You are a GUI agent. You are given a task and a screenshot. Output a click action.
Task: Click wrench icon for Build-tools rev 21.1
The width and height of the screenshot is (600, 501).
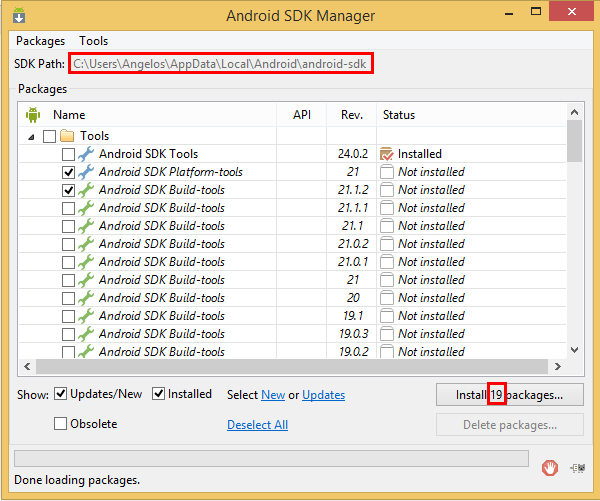(x=86, y=226)
